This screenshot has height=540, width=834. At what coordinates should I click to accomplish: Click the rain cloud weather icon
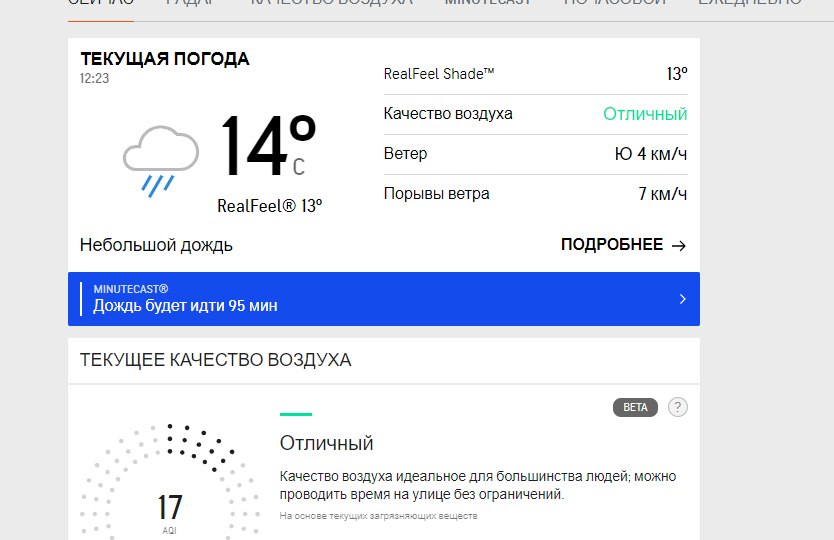click(x=161, y=162)
